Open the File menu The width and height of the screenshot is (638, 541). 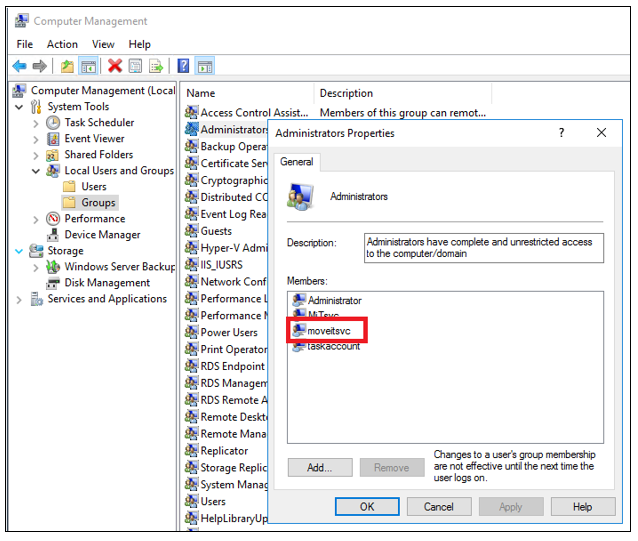pos(25,44)
